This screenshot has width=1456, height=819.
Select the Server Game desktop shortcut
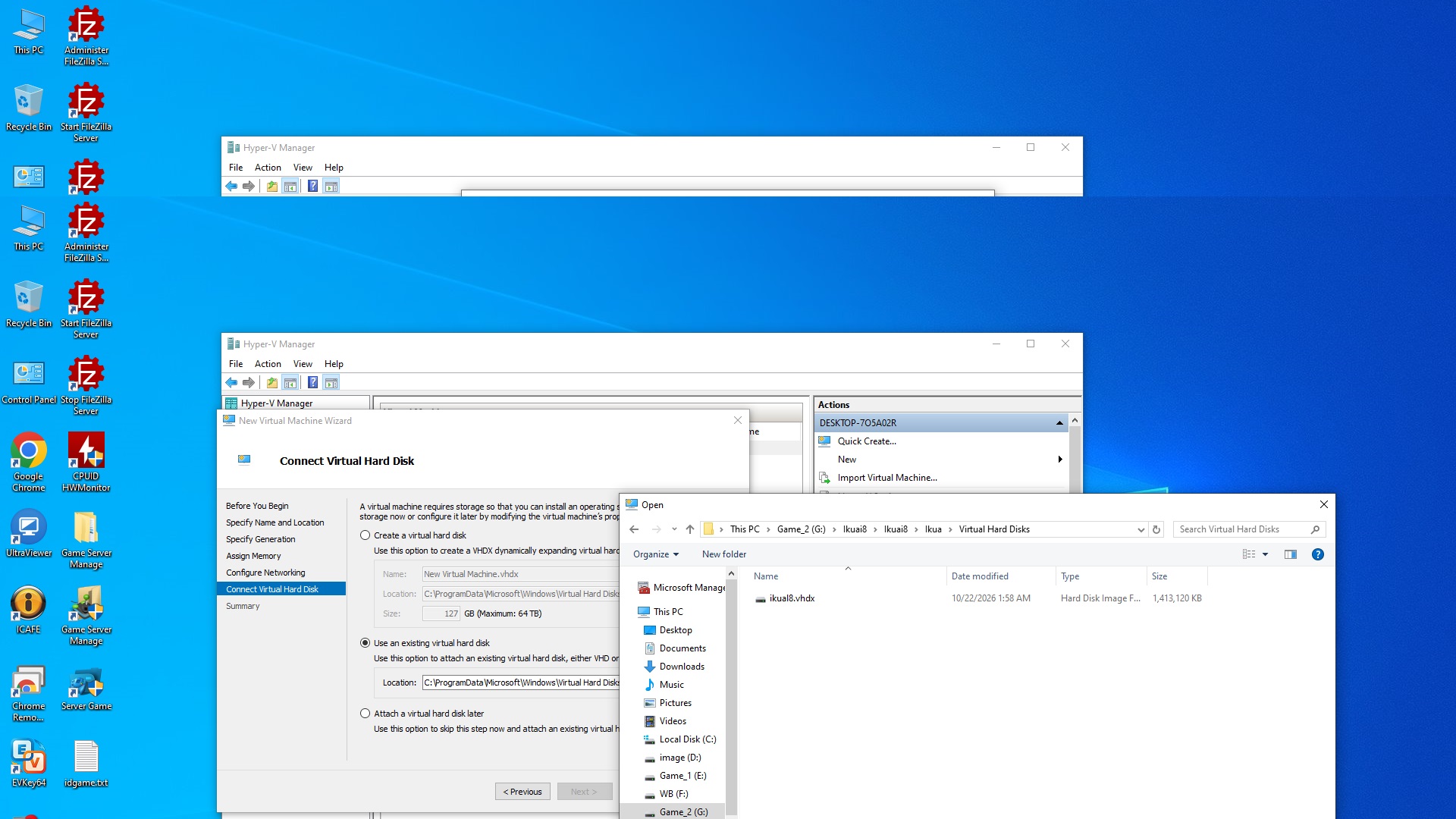click(86, 689)
